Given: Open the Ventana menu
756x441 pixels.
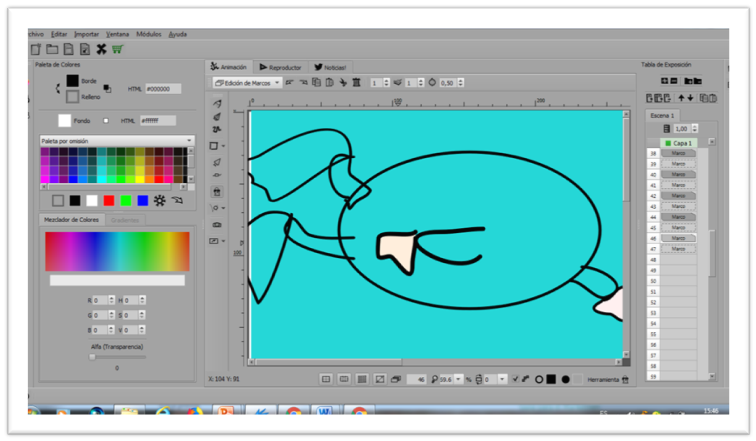Looking at the screenshot, I should [x=117, y=34].
